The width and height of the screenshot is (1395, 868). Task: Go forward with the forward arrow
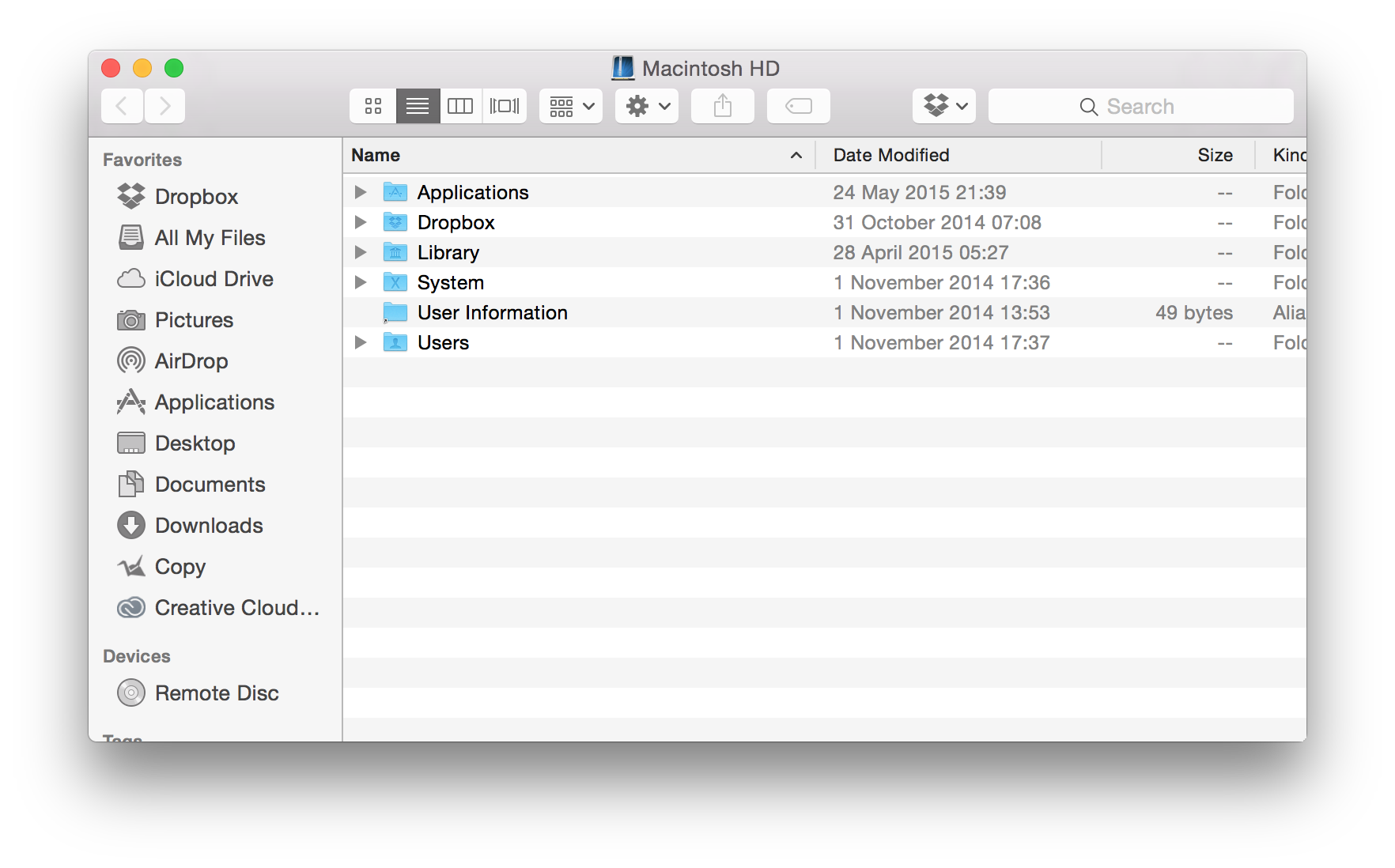point(164,106)
